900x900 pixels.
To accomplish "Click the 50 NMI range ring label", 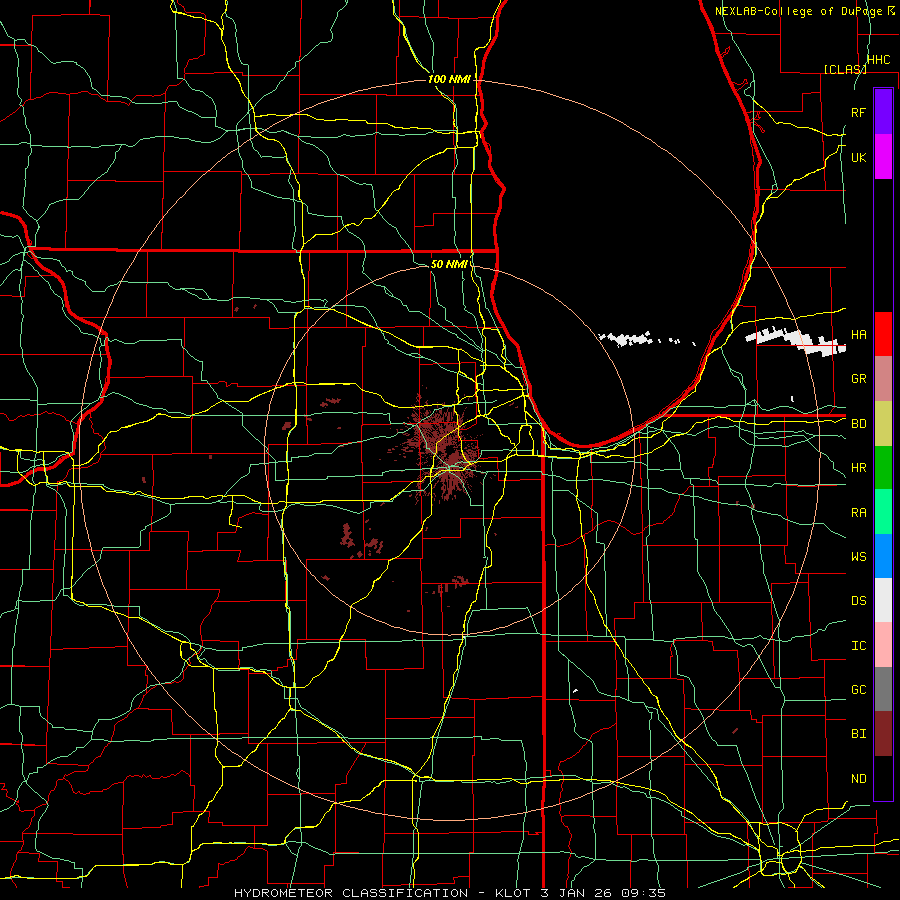I will pos(449,264).
